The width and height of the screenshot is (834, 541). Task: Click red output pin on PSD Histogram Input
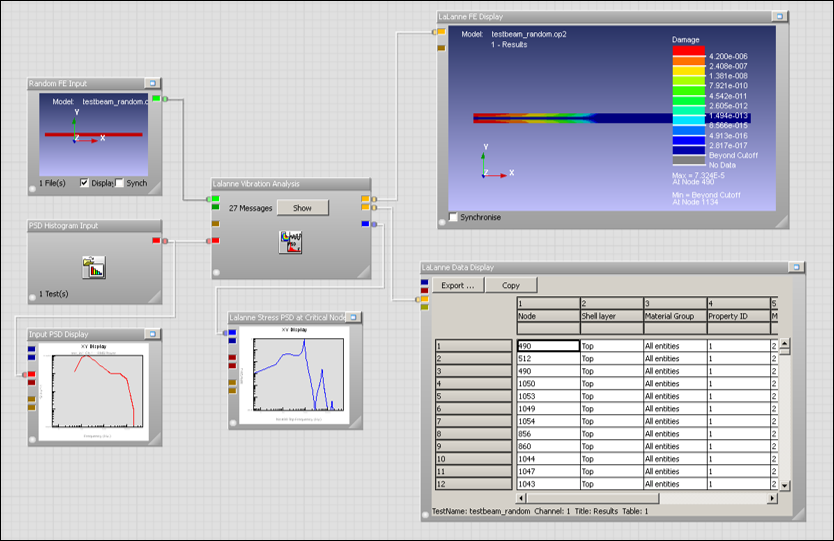coord(156,240)
